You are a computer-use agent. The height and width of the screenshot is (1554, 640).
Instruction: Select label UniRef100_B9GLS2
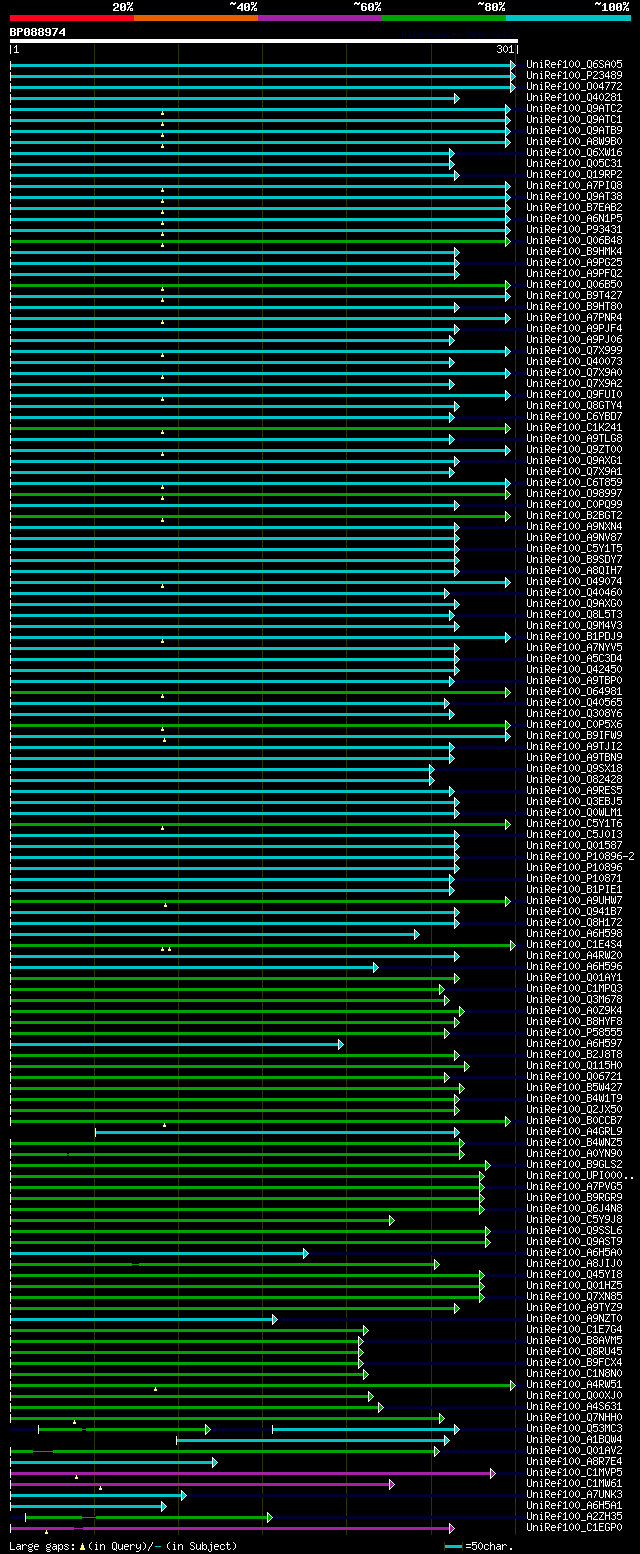(x=574, y=1164)
